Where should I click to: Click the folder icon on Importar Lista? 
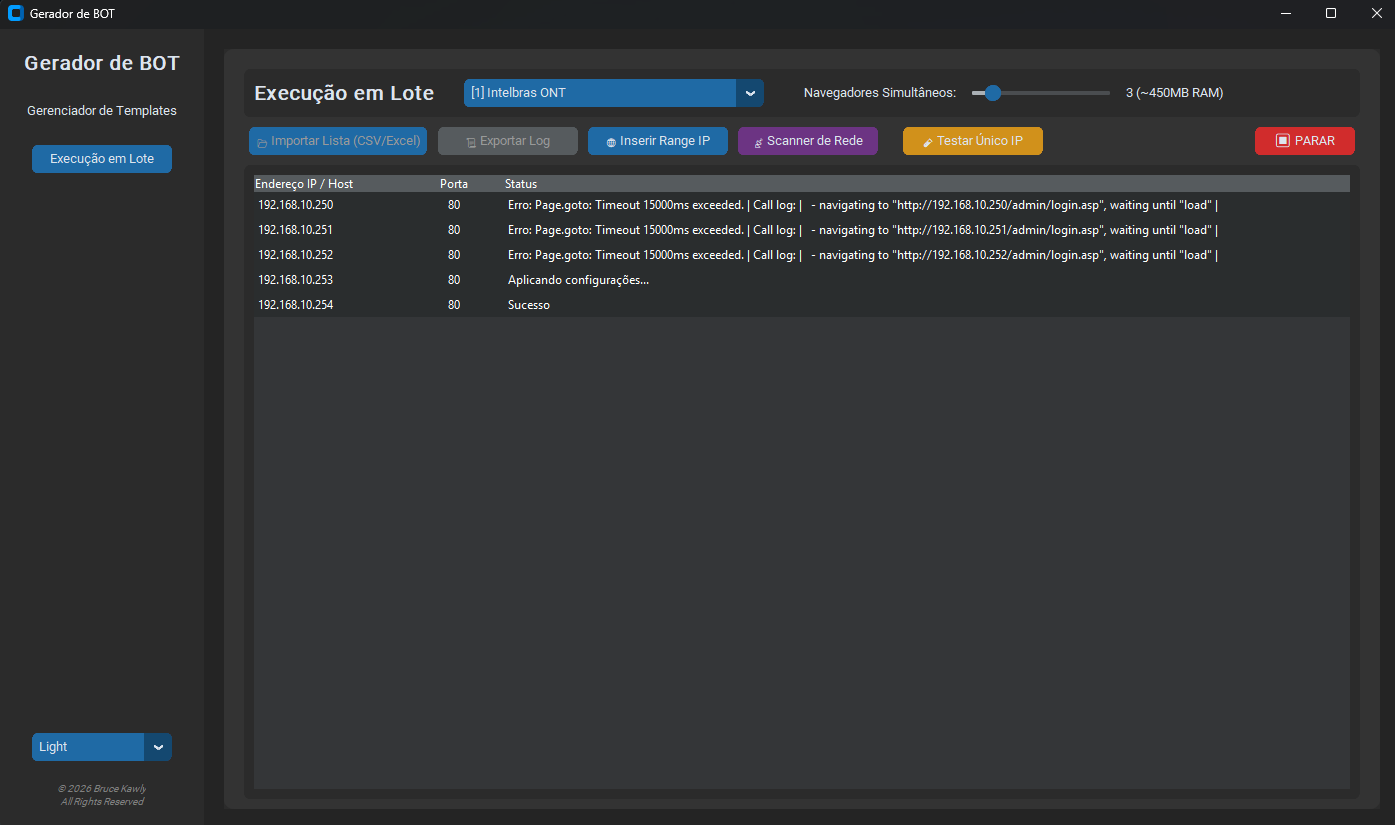(262, 142)
